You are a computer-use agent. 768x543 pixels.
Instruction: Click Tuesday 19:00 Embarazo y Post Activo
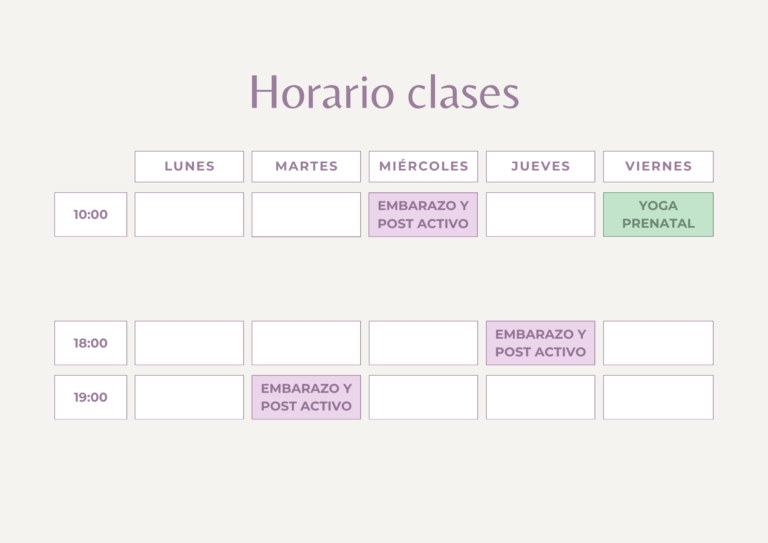[306, 397]
